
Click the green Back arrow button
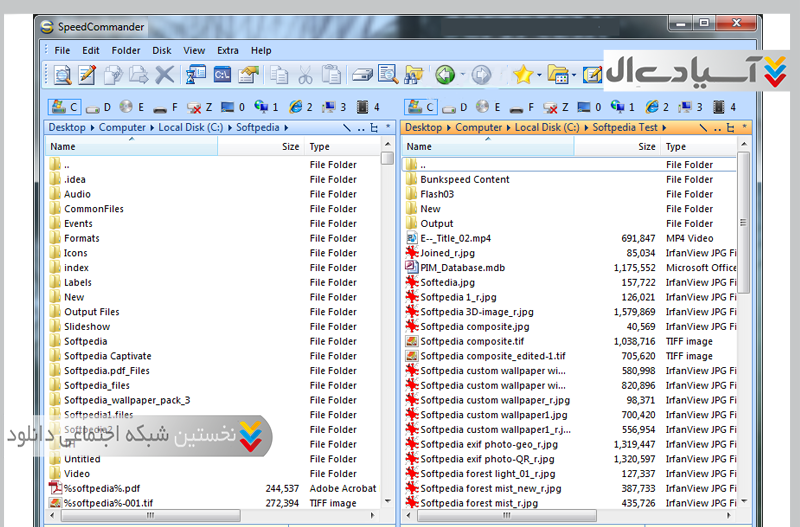[444, 75]
